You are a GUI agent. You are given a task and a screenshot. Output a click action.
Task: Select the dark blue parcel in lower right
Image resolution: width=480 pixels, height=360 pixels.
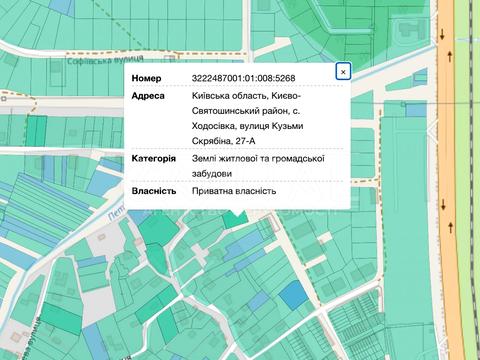[293, 295]
